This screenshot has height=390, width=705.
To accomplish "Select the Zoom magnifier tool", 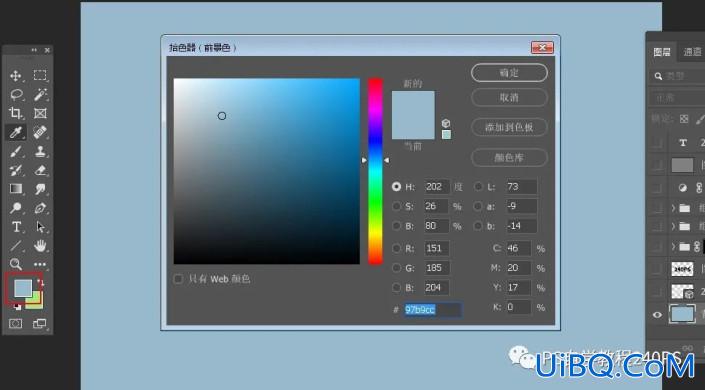I will (16, 264).
